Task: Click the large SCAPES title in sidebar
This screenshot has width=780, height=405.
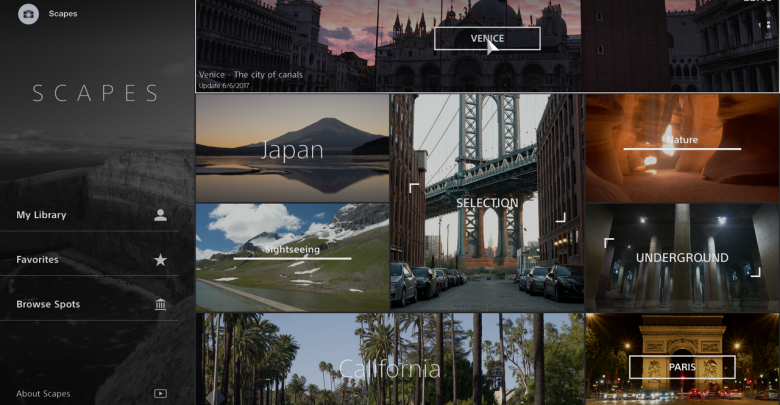Action: [x=96, y=94]
